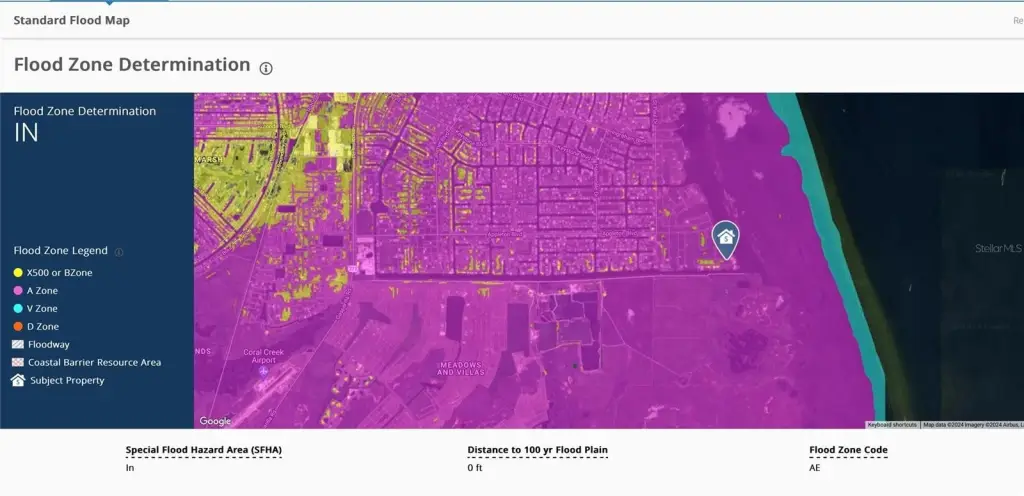Viewport: 1024px width, 496px height.
Task: Click the Google logo on the map
Action: point(215,421)
